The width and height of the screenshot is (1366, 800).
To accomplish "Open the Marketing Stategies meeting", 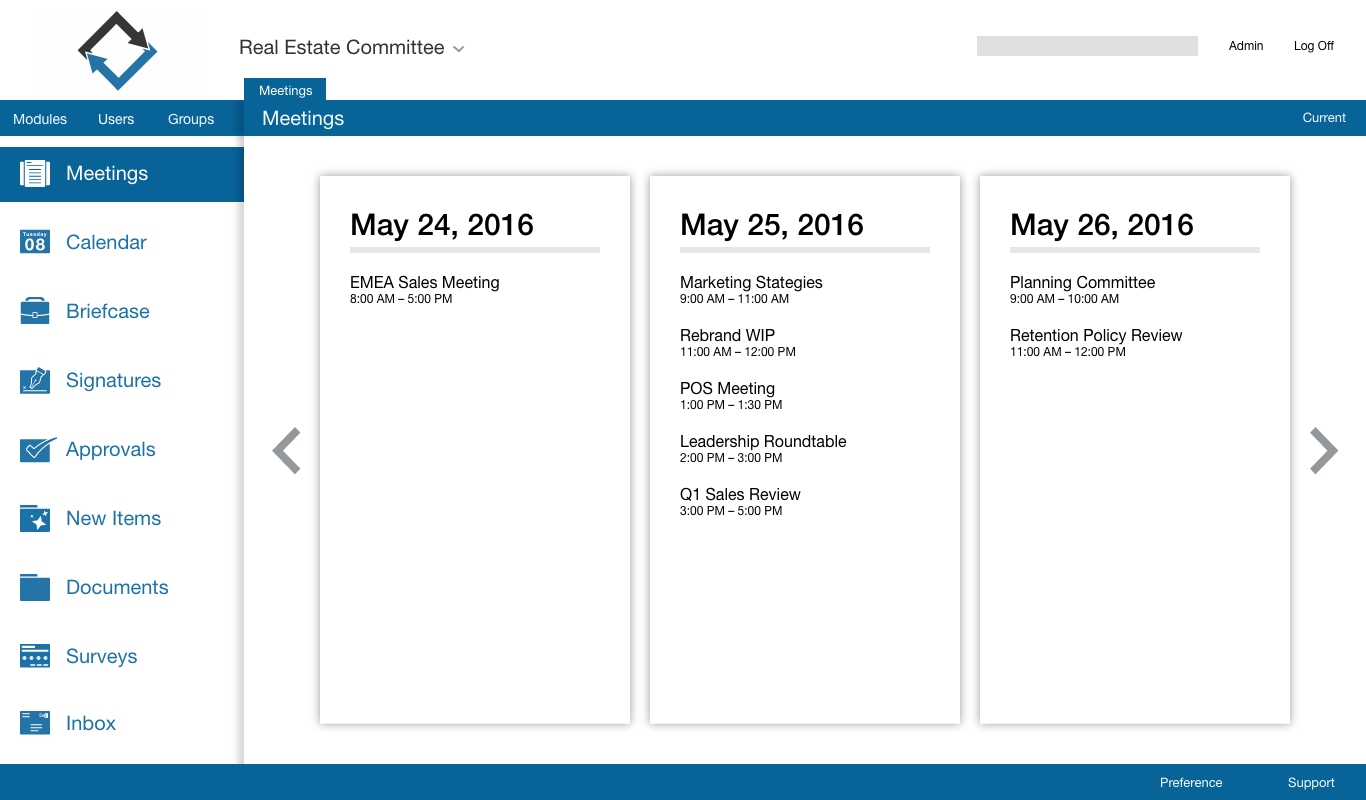I will (751, 283).
